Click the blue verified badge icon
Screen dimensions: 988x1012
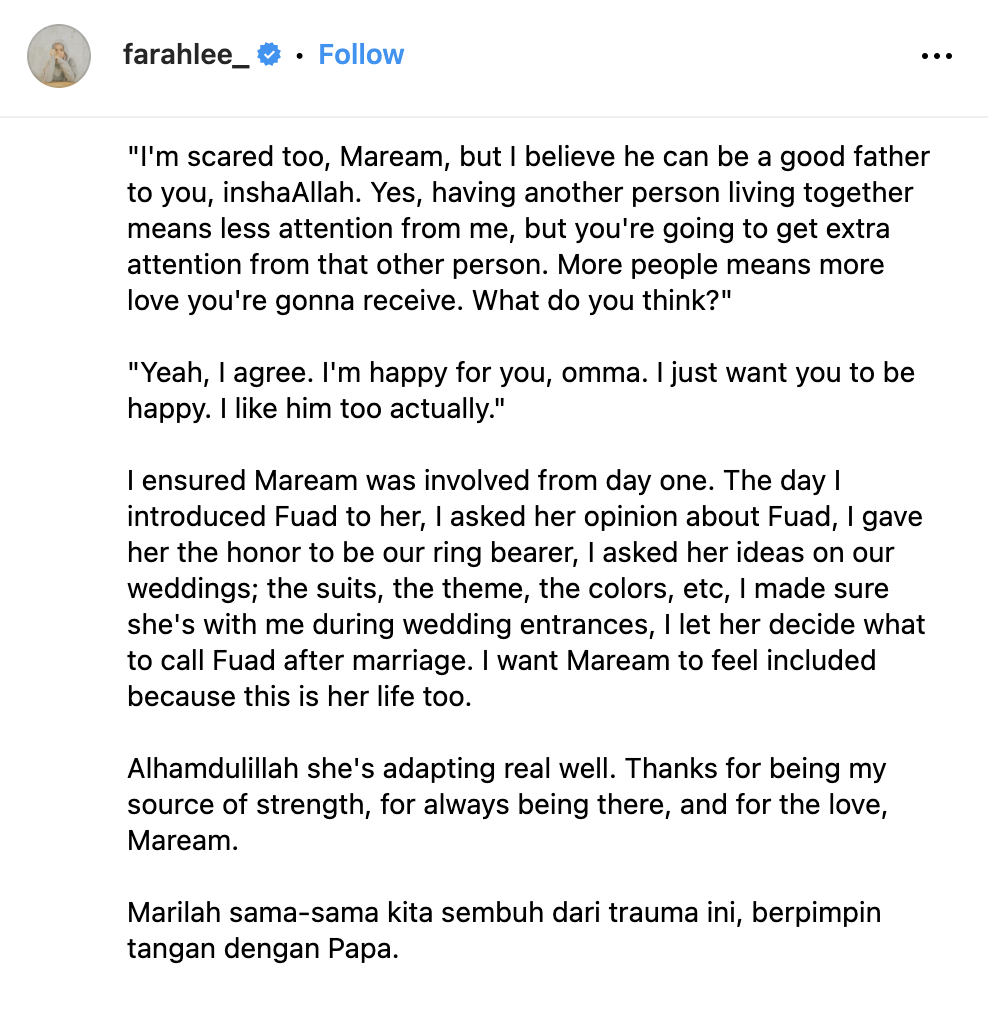click(269, 55)
